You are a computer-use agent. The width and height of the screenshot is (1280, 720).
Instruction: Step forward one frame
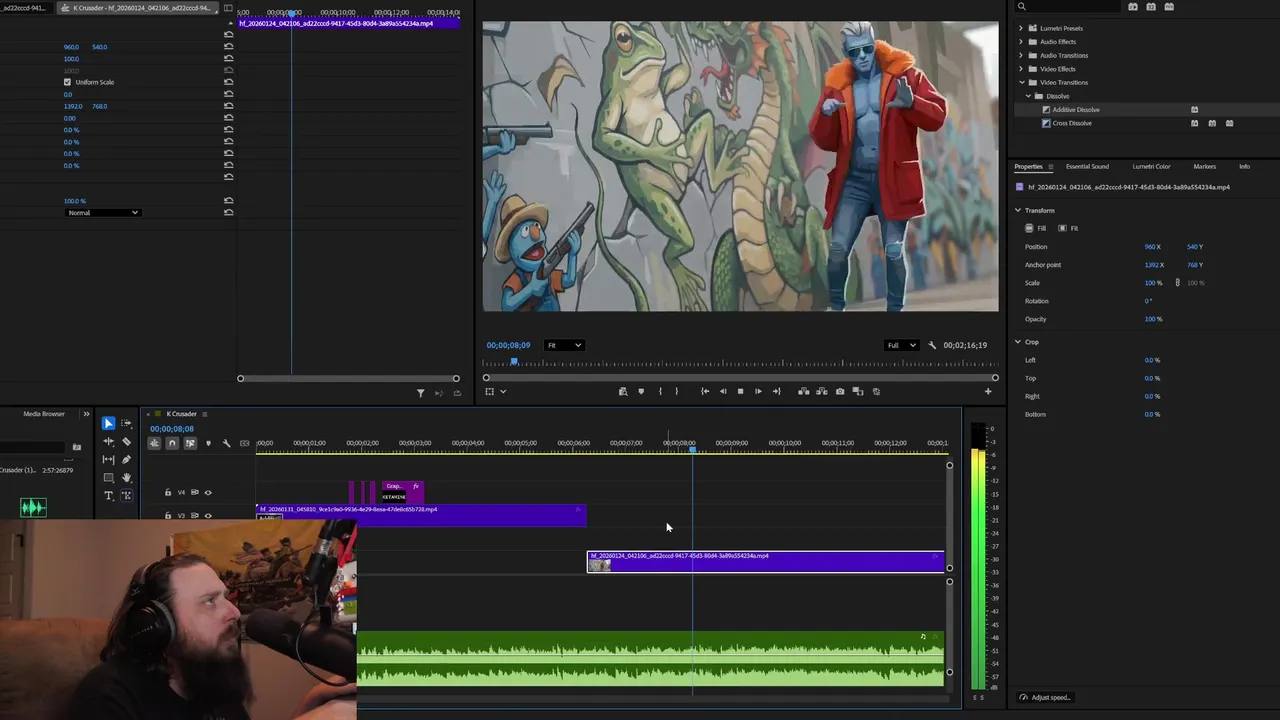pyautogui.click(x=758, y=391)
